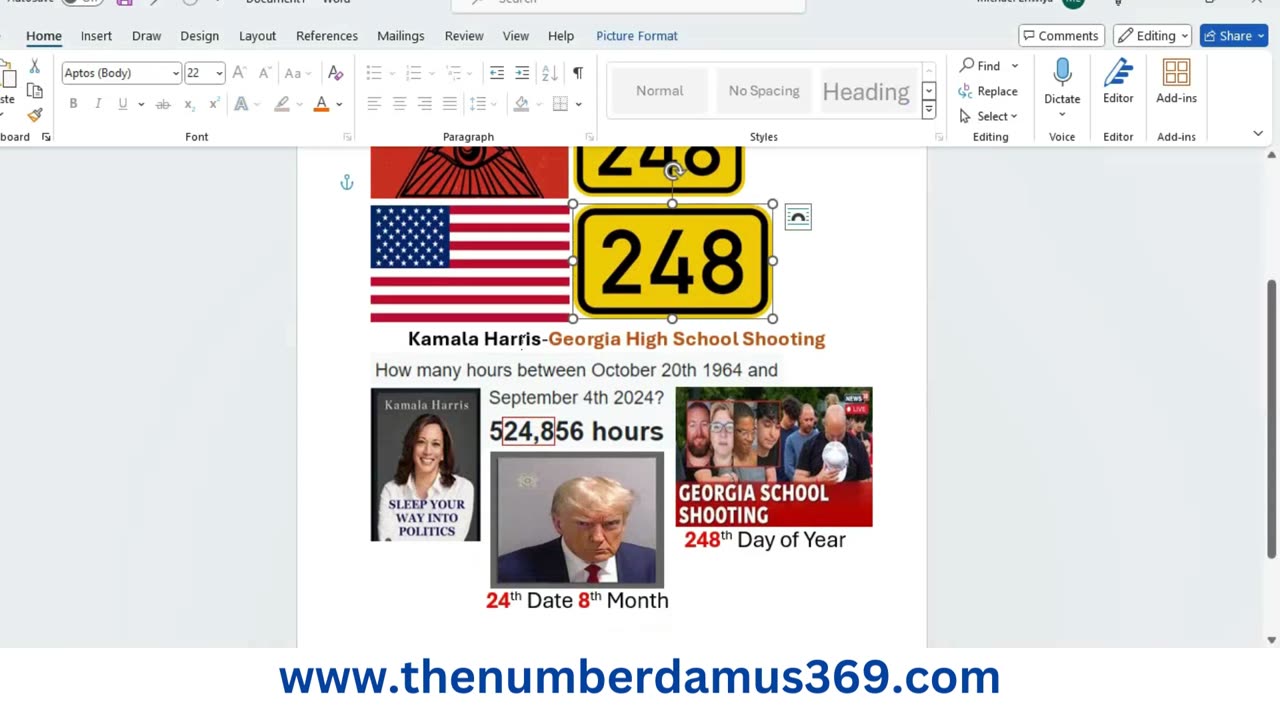Screen dimensions: 1280x720
Task: Select the Format Painter brush
Action: 35,115
